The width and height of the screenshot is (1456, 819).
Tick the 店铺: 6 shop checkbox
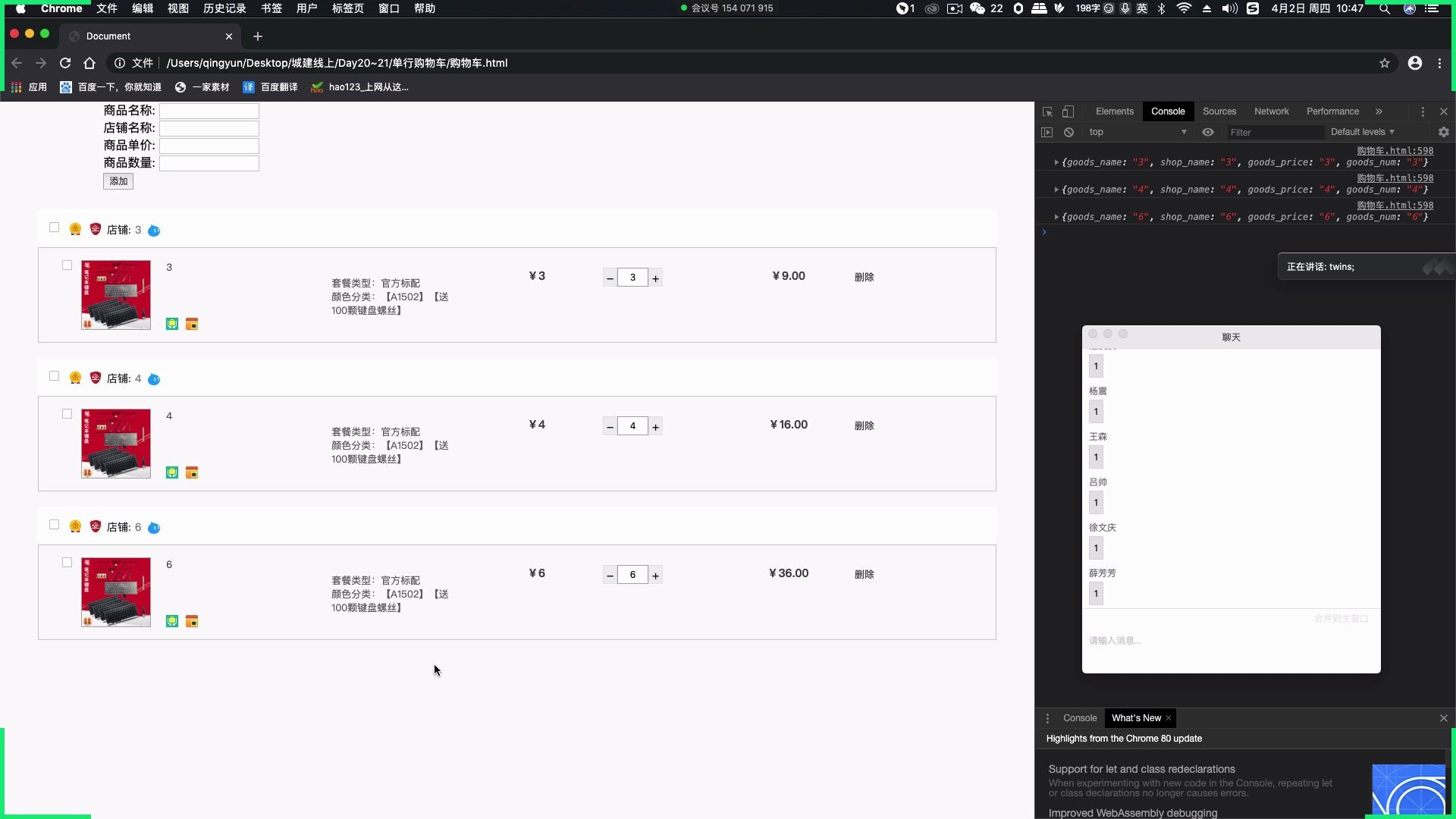pyautogui.click(x=54, y=525)
